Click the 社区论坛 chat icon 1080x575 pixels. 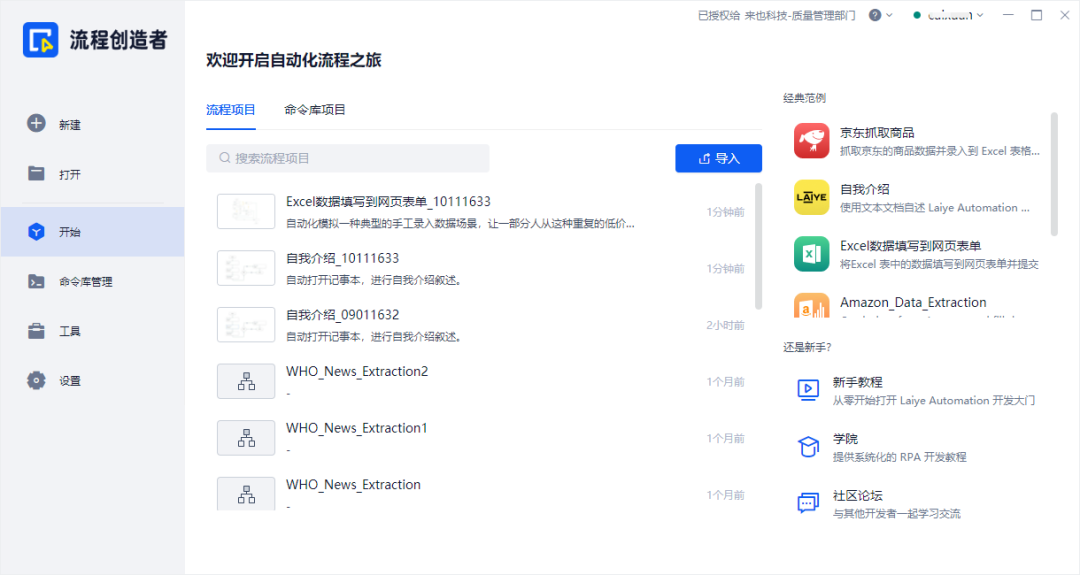(808, 503)
